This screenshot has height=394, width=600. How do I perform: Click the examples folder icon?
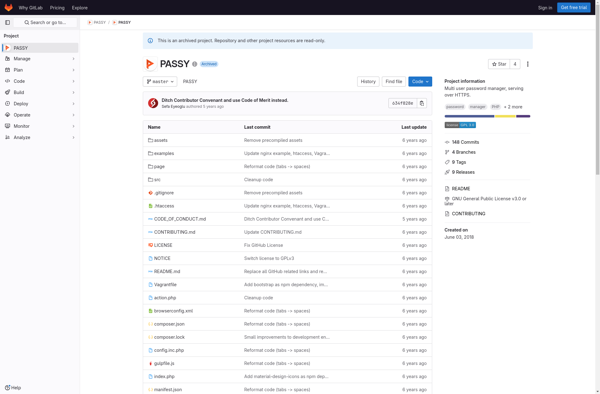(150, 153)
